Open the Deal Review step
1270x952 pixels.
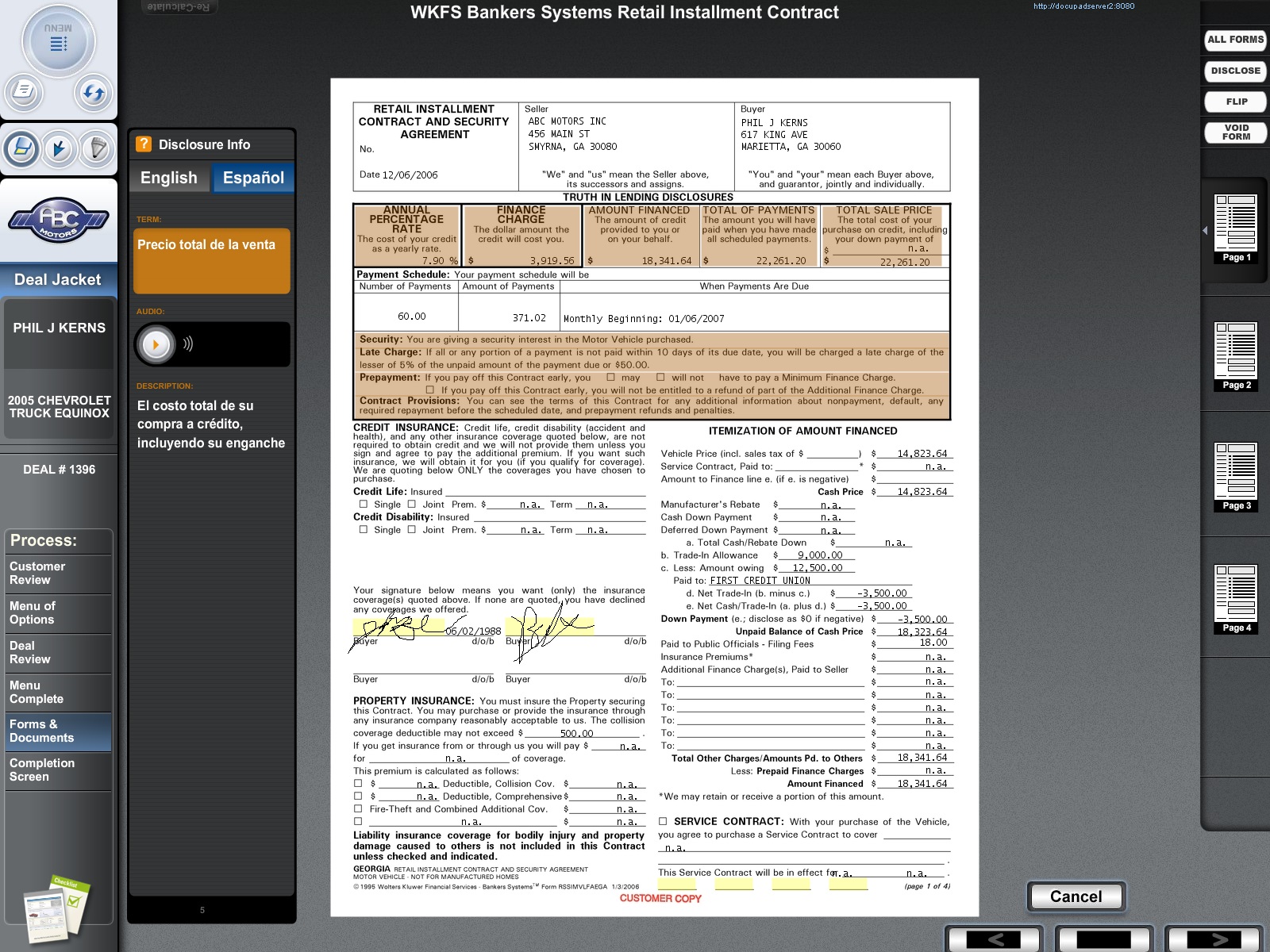(58, 653)
